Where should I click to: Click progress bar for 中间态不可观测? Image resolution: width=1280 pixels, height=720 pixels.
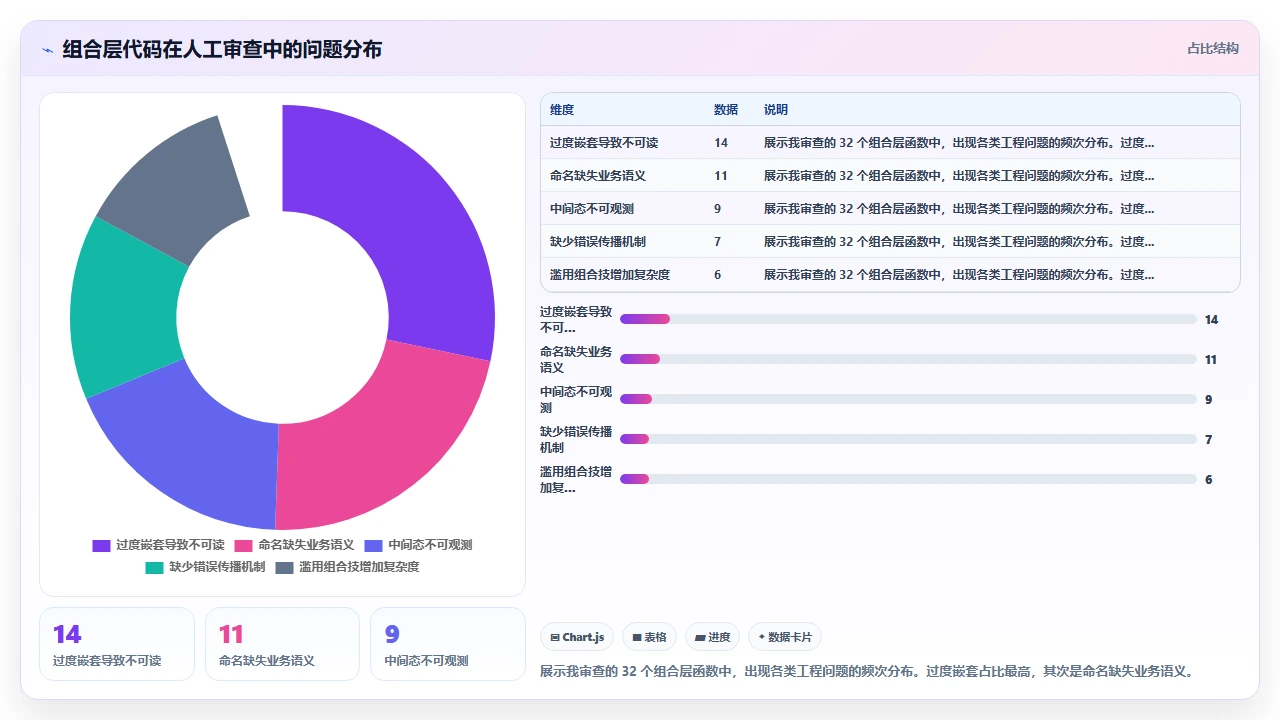(x=908, y=399)
